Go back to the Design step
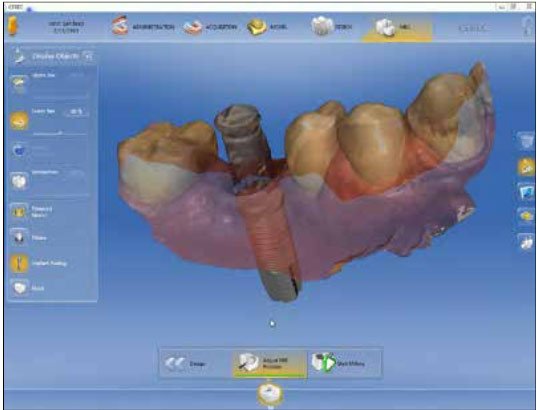Screen dimensions: 537x410 coord(196,363)
